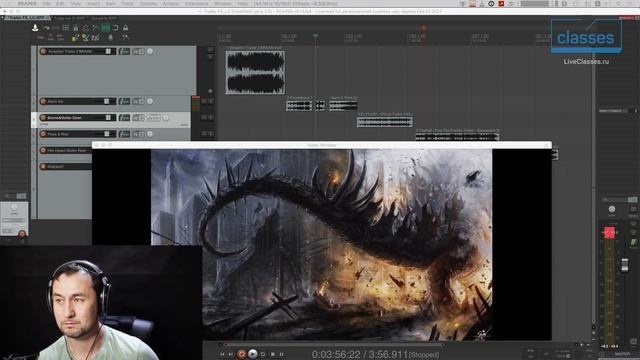Arm recording on the top Trailer track
The height and width of the screenshot is (360, 640).
point(43,51)
